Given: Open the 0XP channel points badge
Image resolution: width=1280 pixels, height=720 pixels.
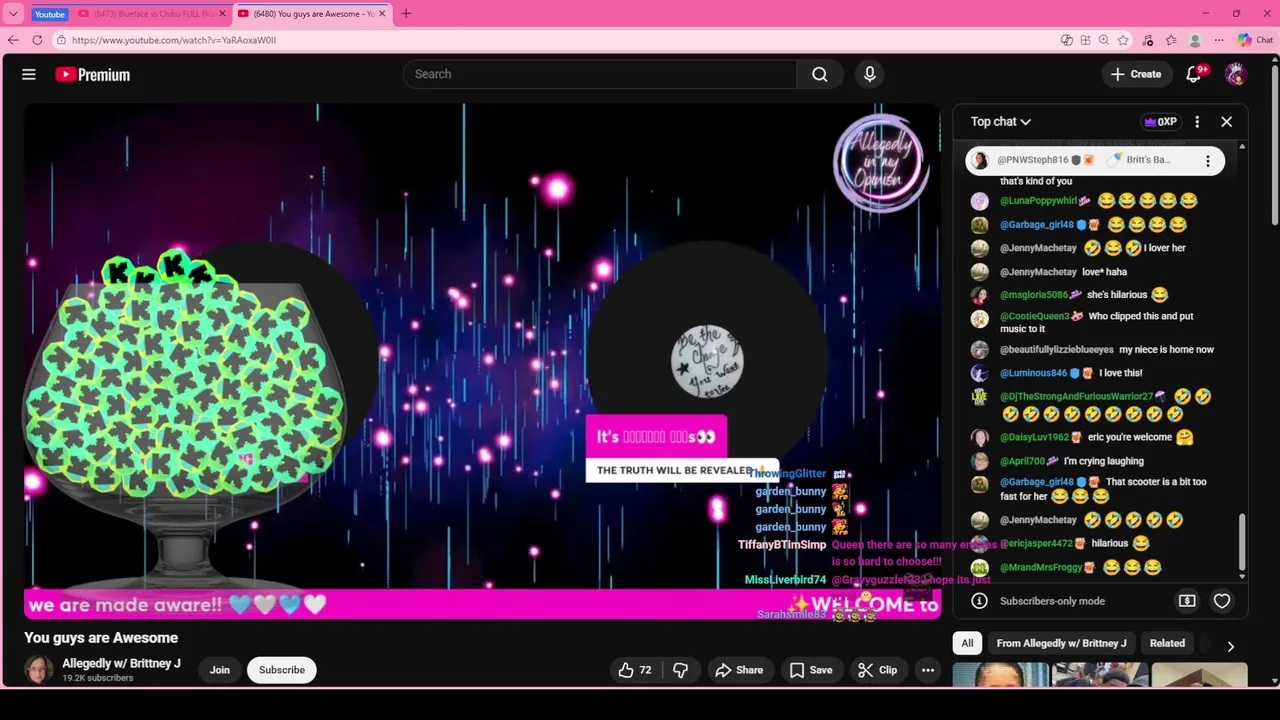Looking at the screenshot, I should [x=1160, y=122].
